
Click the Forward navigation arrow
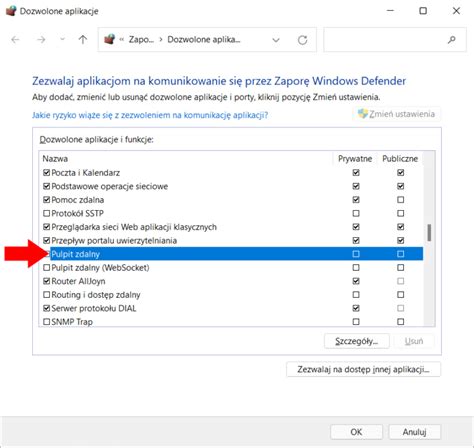coord(41,40)
